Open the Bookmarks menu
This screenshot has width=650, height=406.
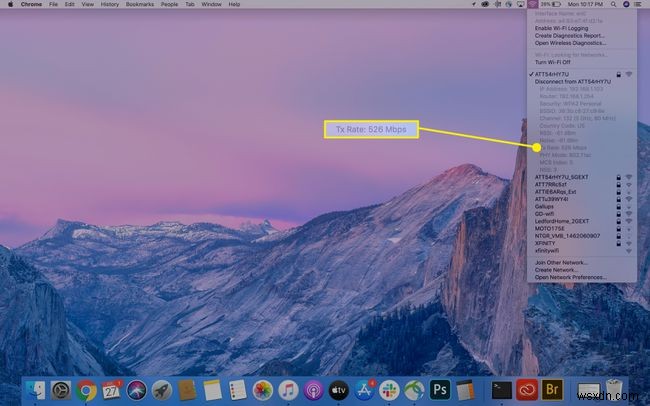140,4
